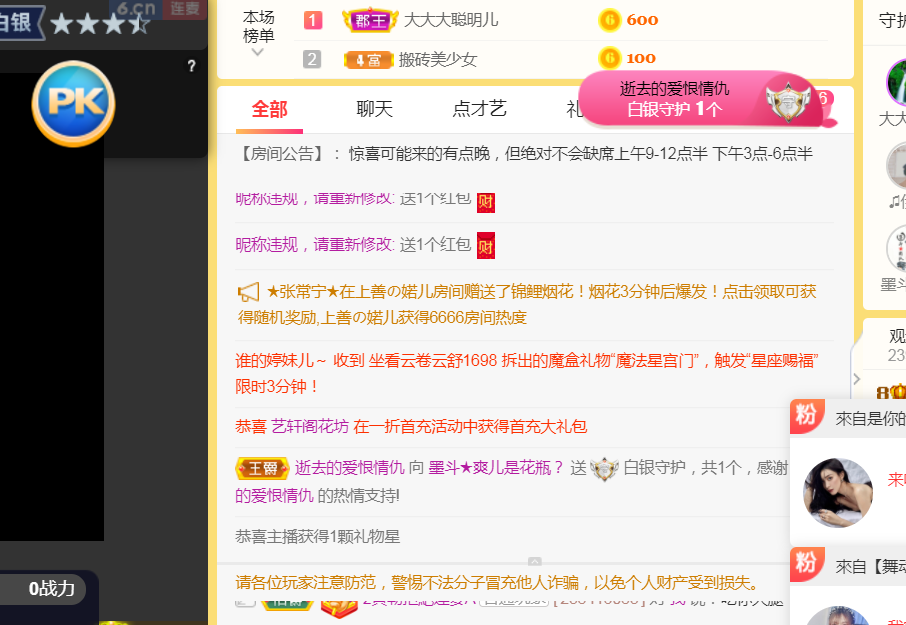Click the 连麦 button in the video corner
Screen dimensions: 906x625
(x=184, y=9)
